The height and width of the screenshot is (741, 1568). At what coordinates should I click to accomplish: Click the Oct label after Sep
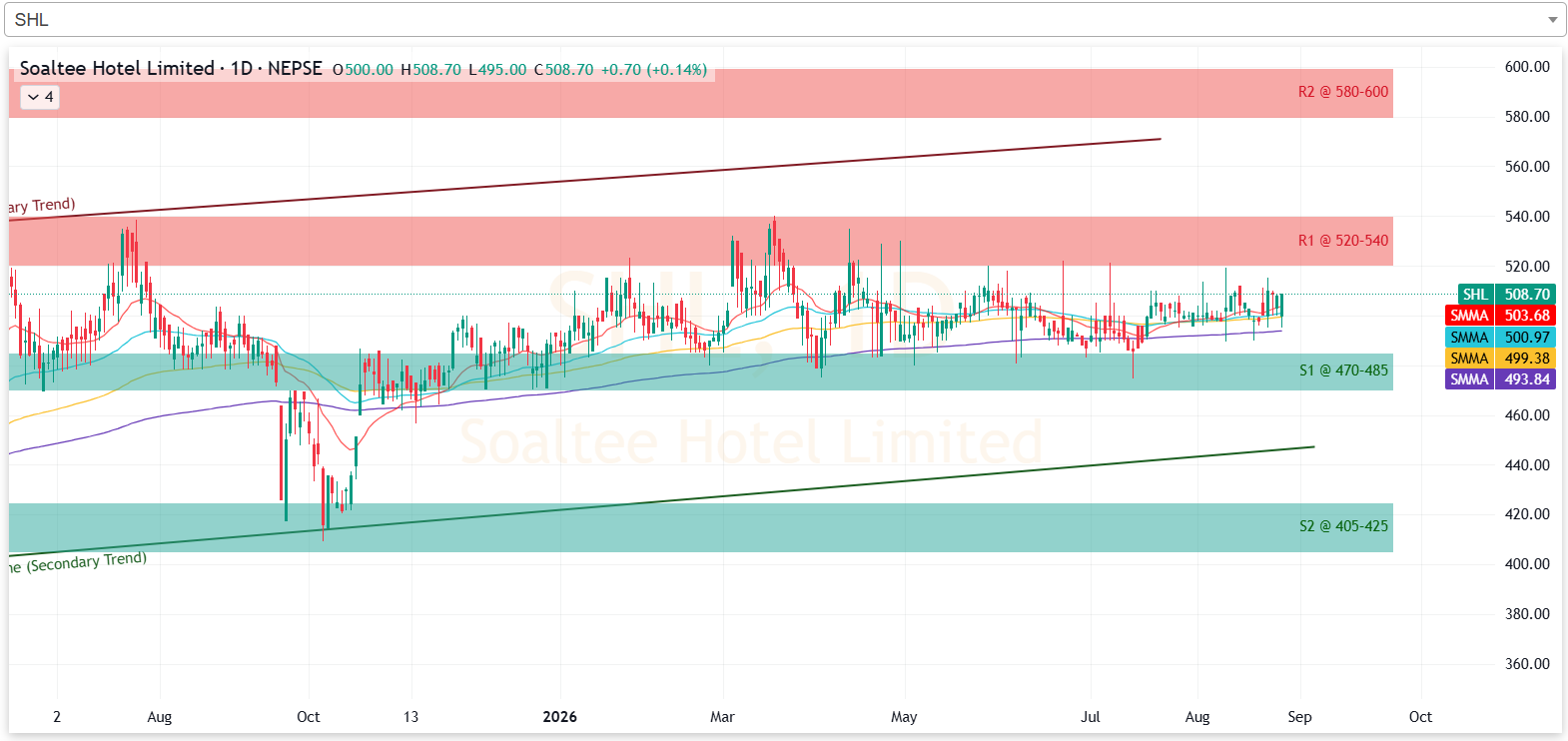point(1420,717)
